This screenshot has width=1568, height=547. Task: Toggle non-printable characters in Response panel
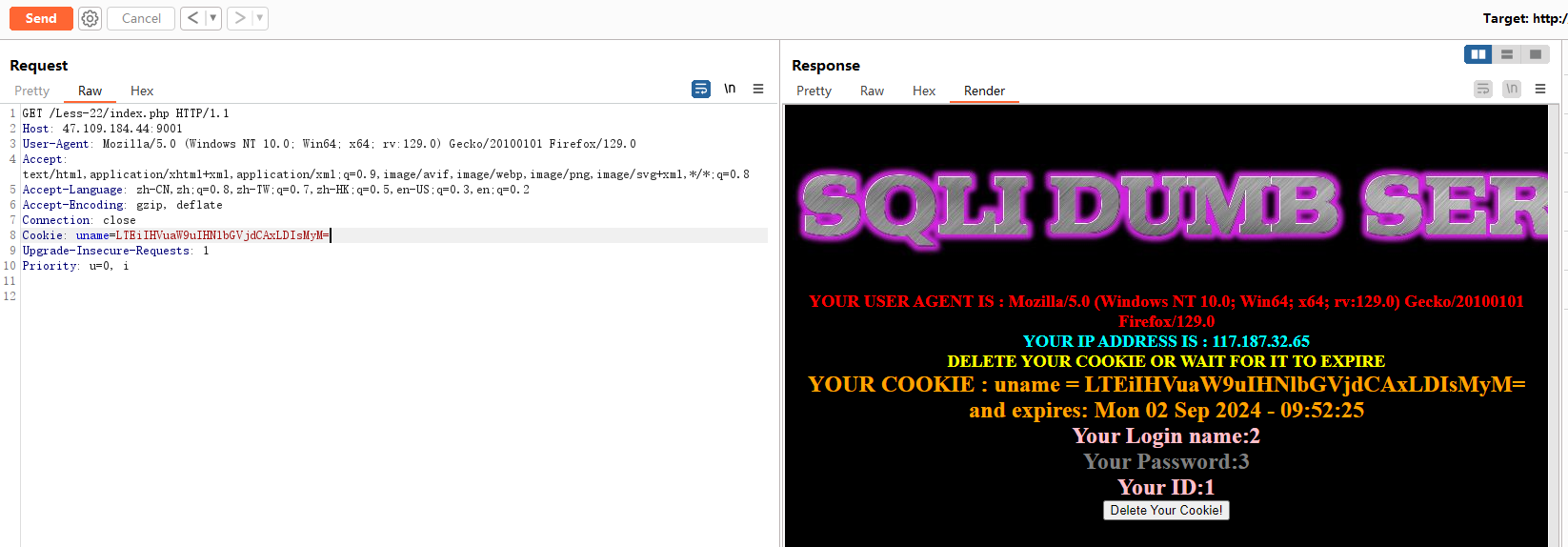(1512, 89)
